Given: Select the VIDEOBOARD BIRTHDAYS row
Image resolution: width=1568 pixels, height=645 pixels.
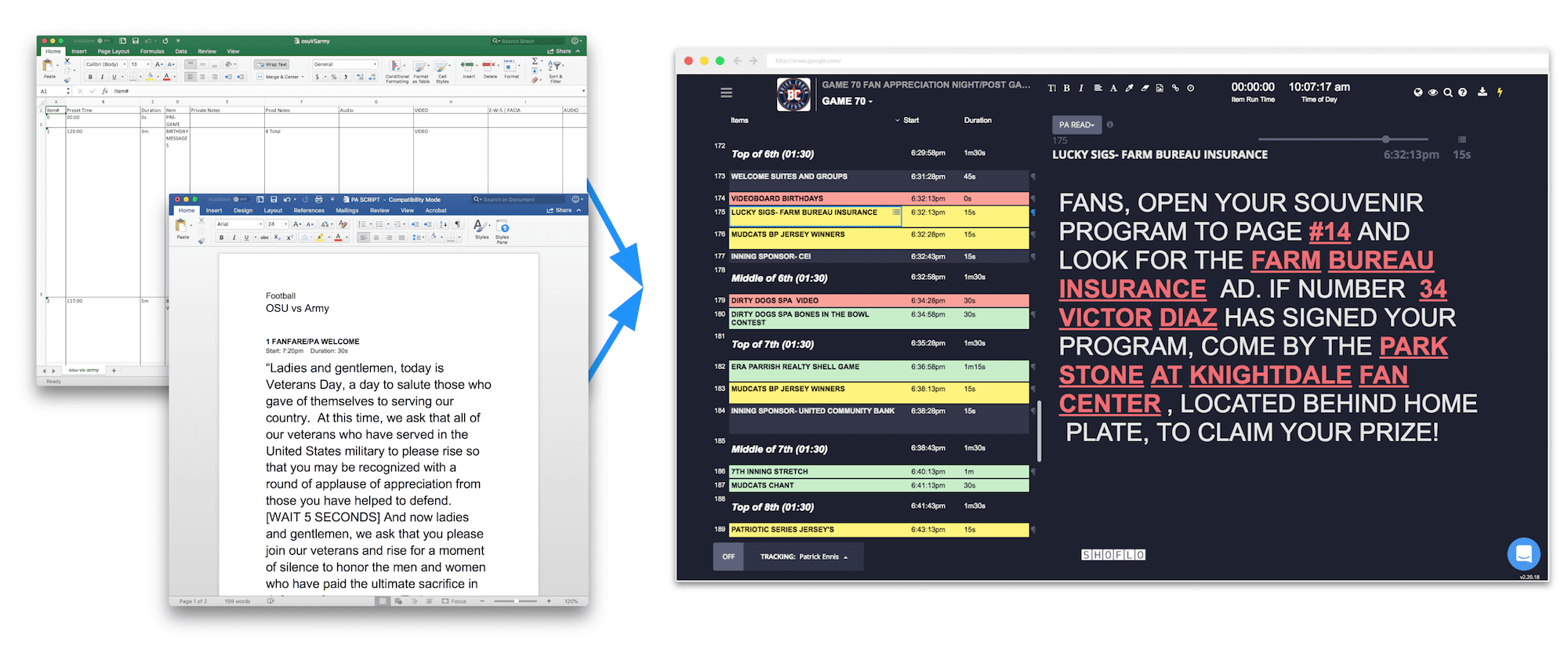Looking at the screenshot, I should [879, 198].
